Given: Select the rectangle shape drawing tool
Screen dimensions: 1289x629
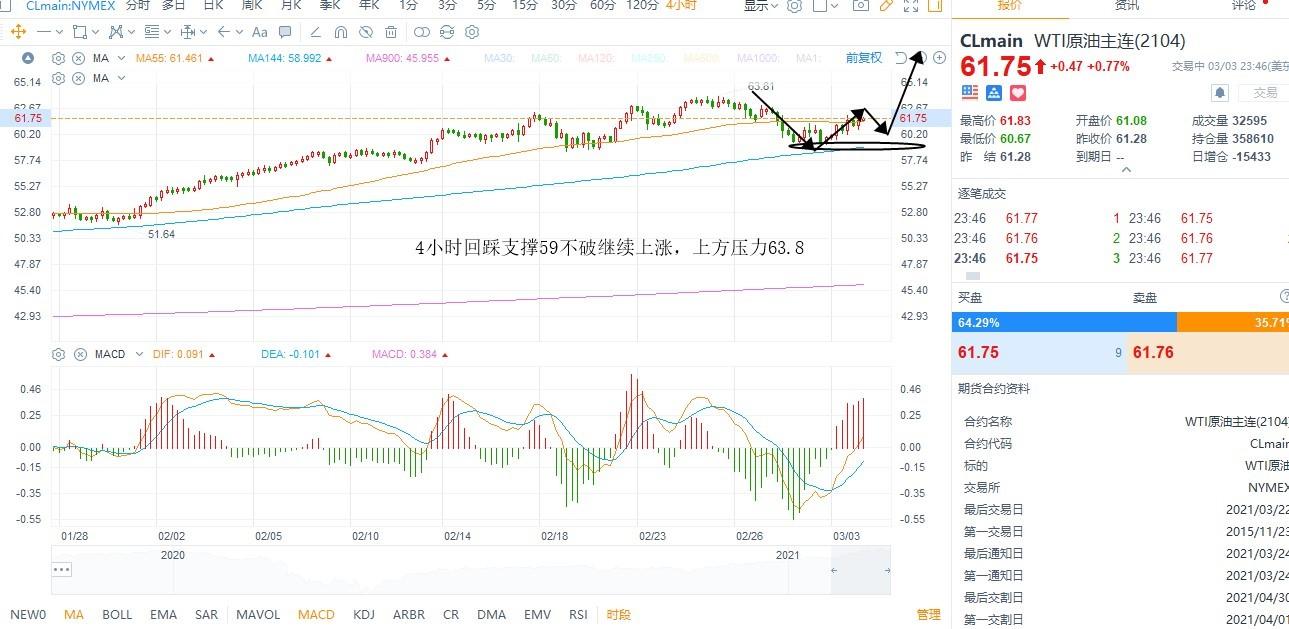Looking at the screenshot, I should (79, 31).
